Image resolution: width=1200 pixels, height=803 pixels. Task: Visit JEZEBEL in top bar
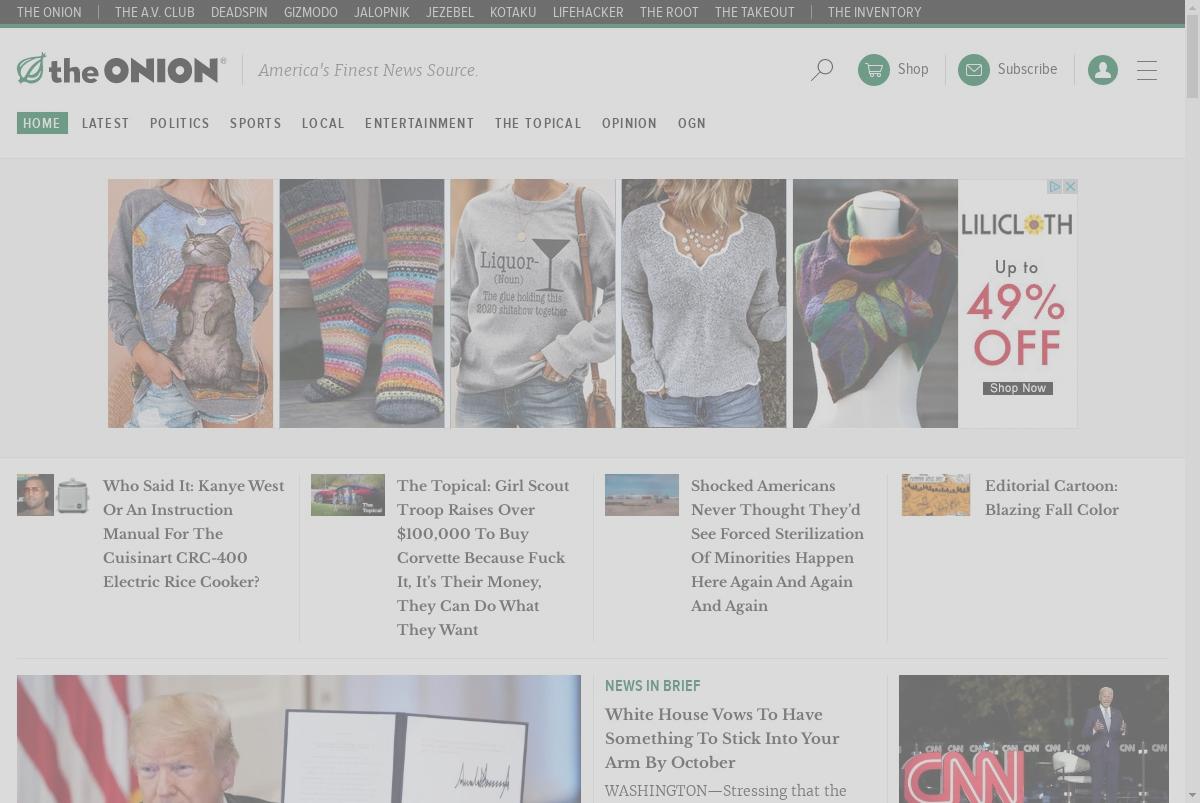point(450,12)
